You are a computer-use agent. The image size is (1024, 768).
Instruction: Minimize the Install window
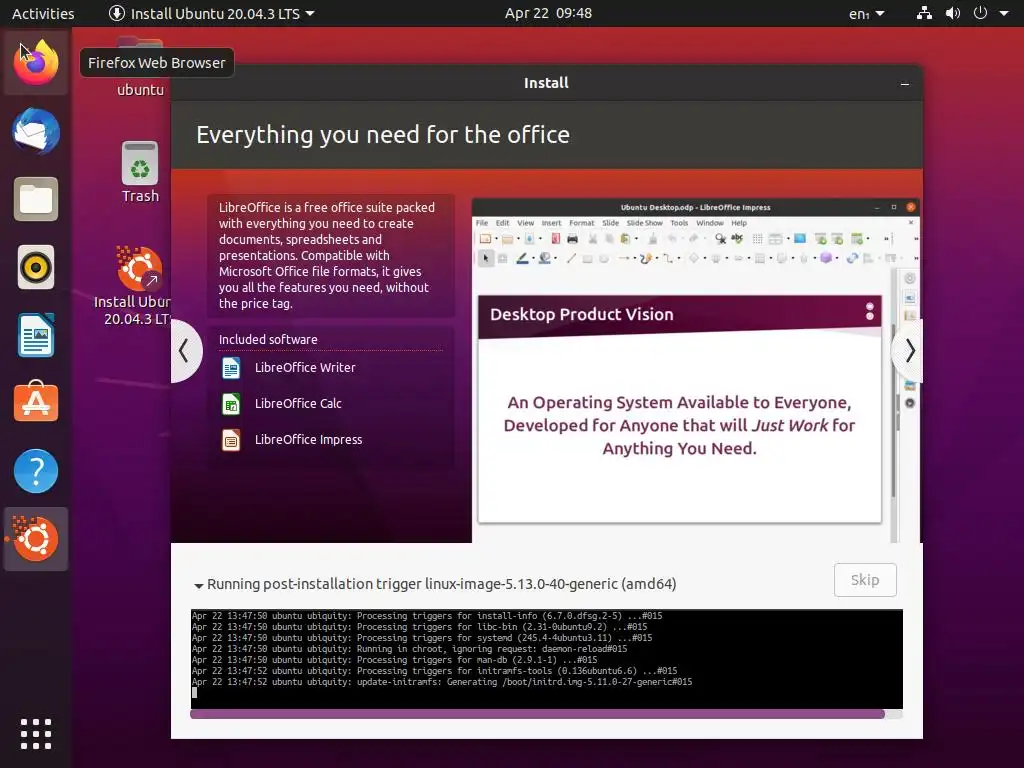point(904,84)
